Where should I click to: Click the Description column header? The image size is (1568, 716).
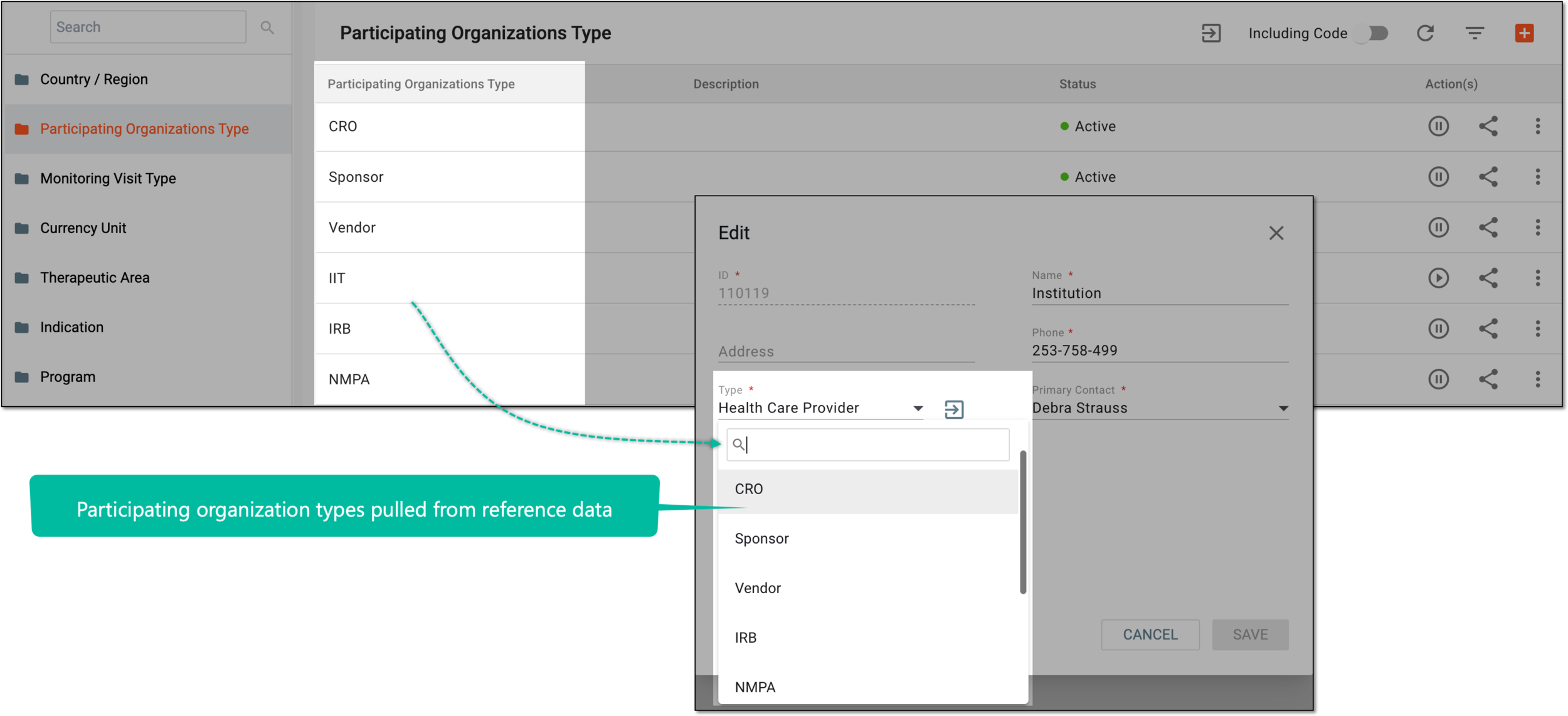[x=726, y=84]
